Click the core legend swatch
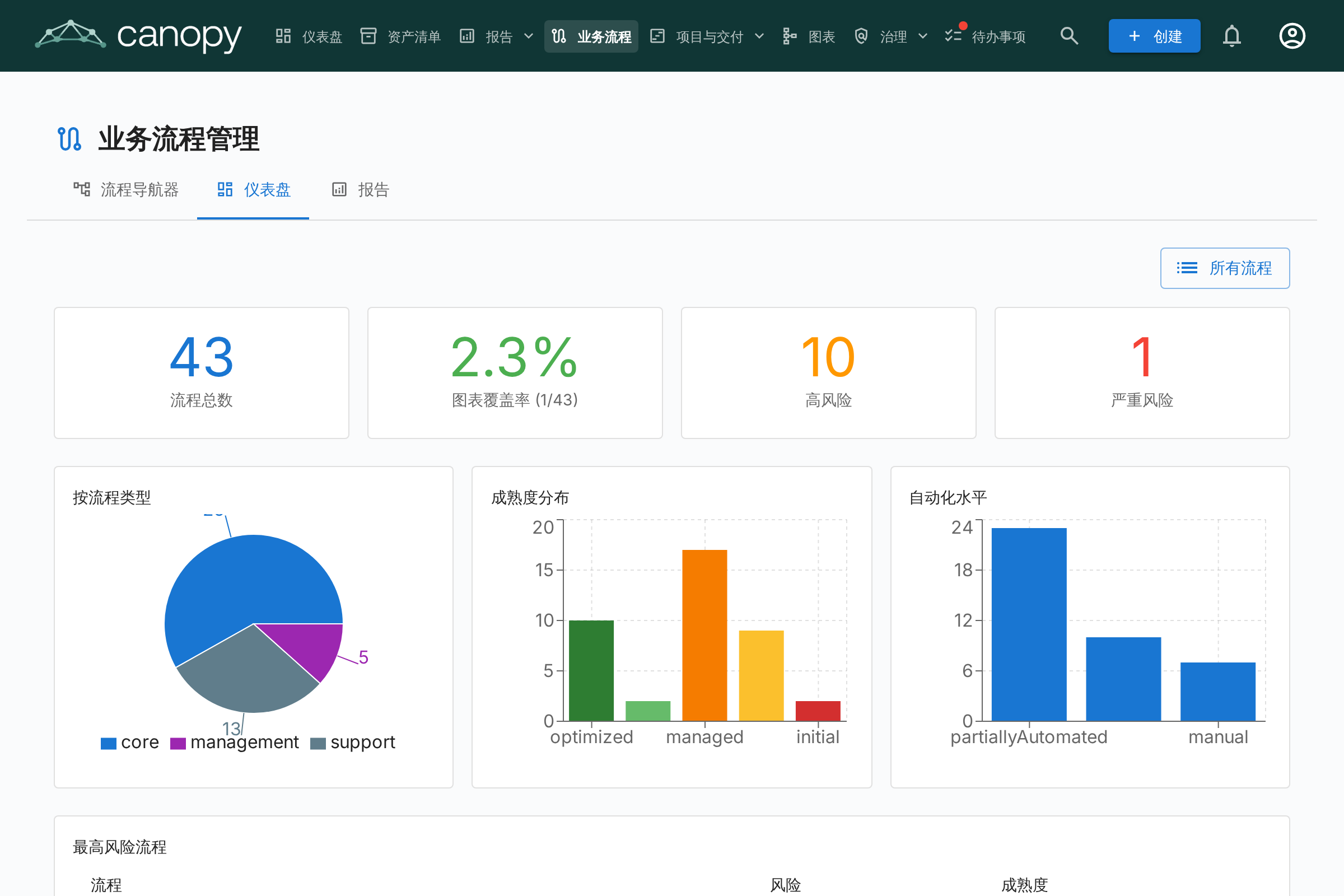 pos(109,743)
